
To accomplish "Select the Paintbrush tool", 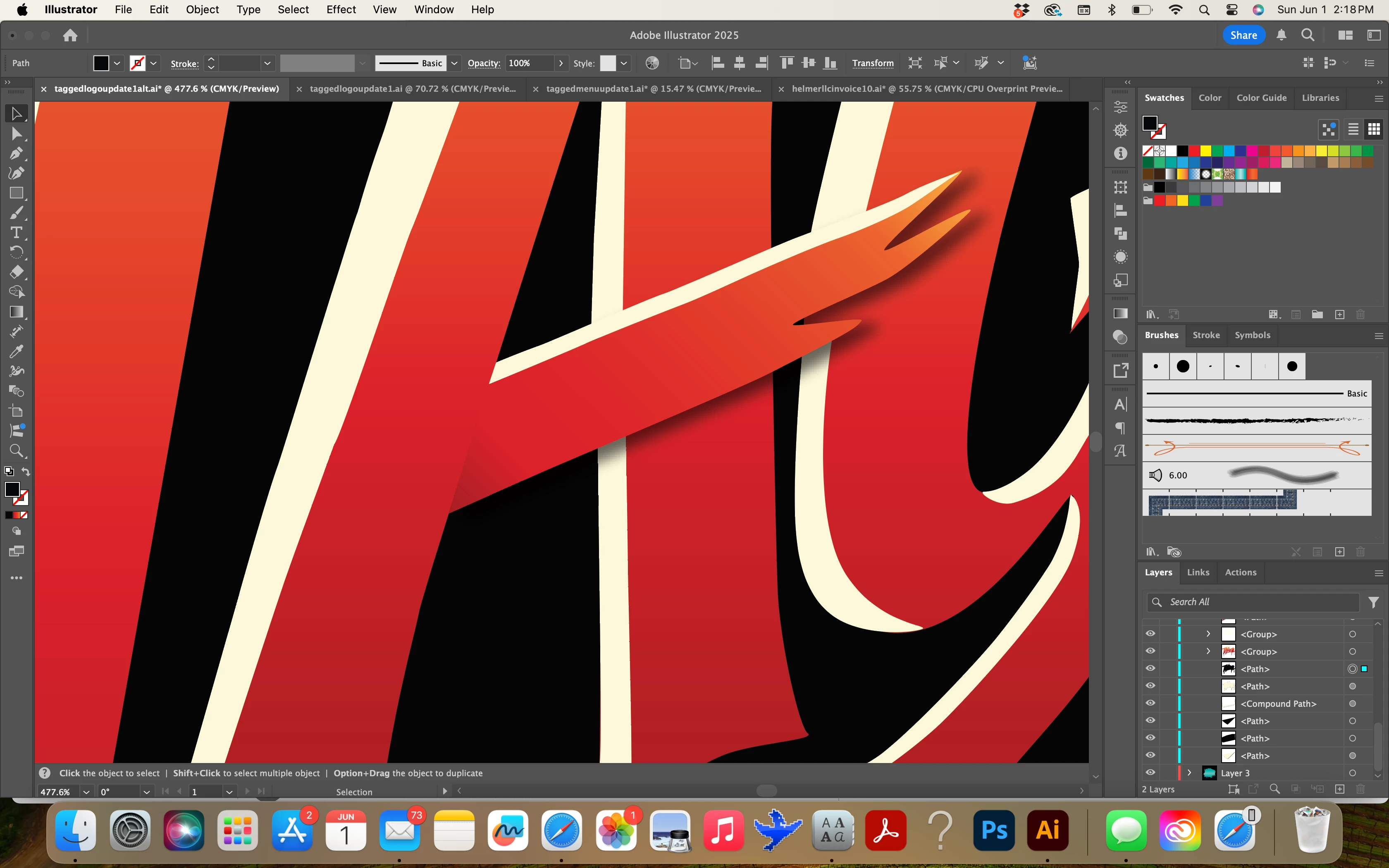I will pos(16,213).
